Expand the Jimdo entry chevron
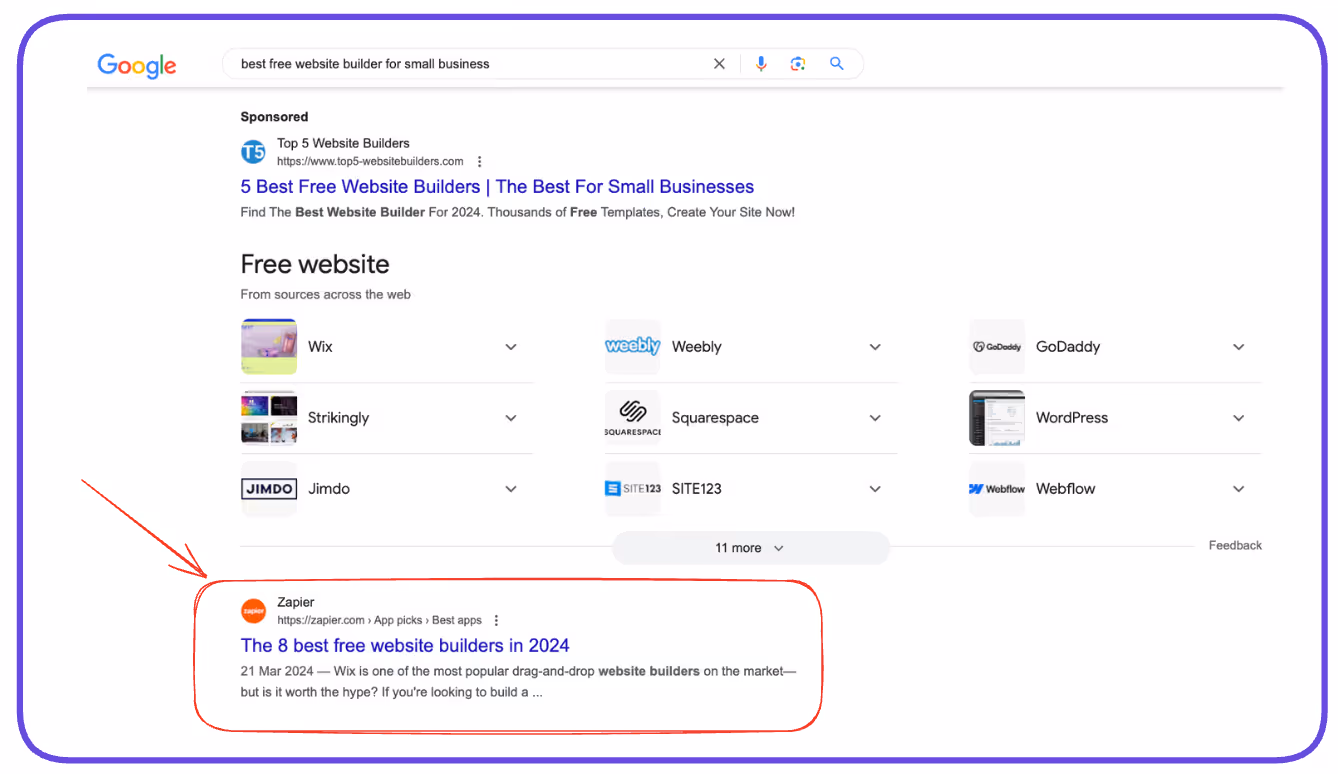Screen dimensions: 1338x774 pyautogui.click(x=511, y=489)
